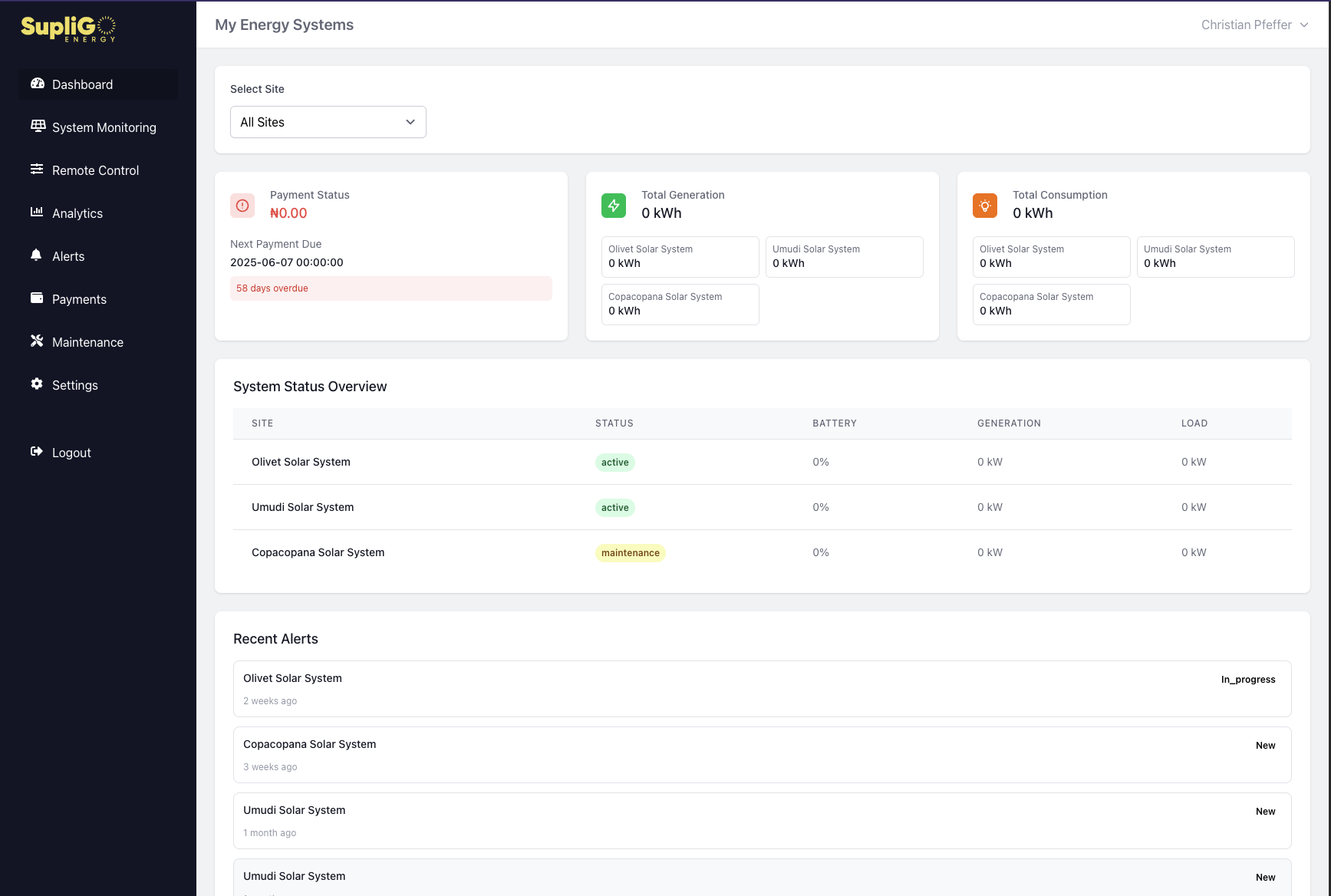Open the Alerts page
1331x896 pixels.
[x=98, y=256]
